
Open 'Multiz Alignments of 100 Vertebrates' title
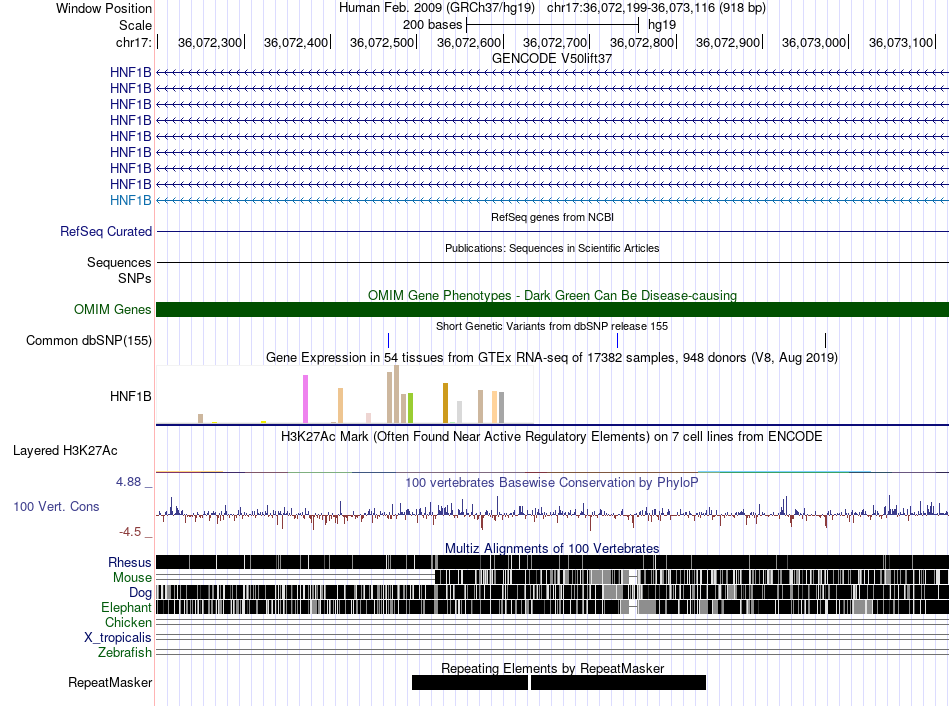(x=552, y=548)
